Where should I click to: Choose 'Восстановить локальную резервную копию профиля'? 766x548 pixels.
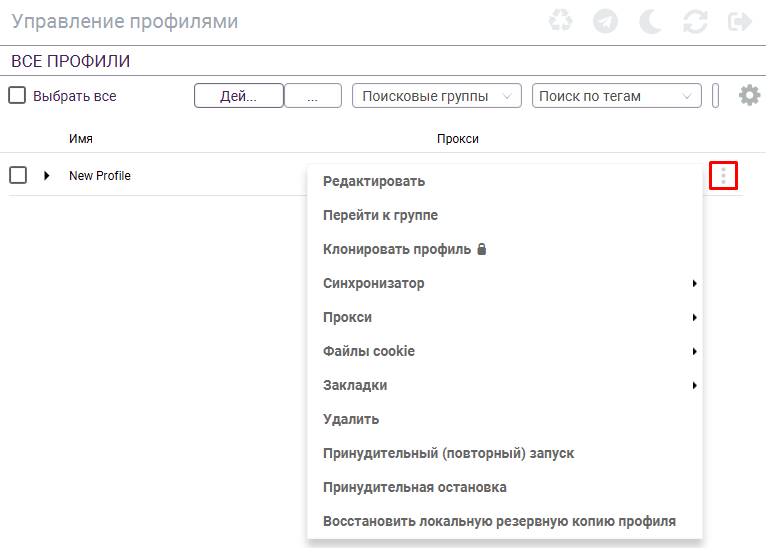tap(505, 521)
